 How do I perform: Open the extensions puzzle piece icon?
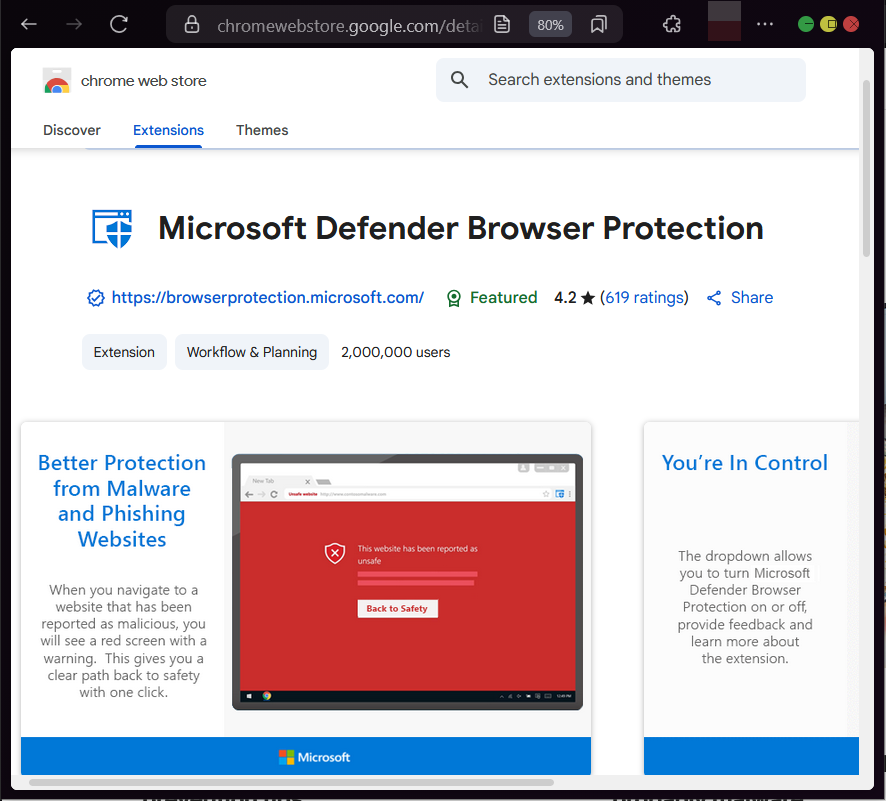tap(672, 24)
